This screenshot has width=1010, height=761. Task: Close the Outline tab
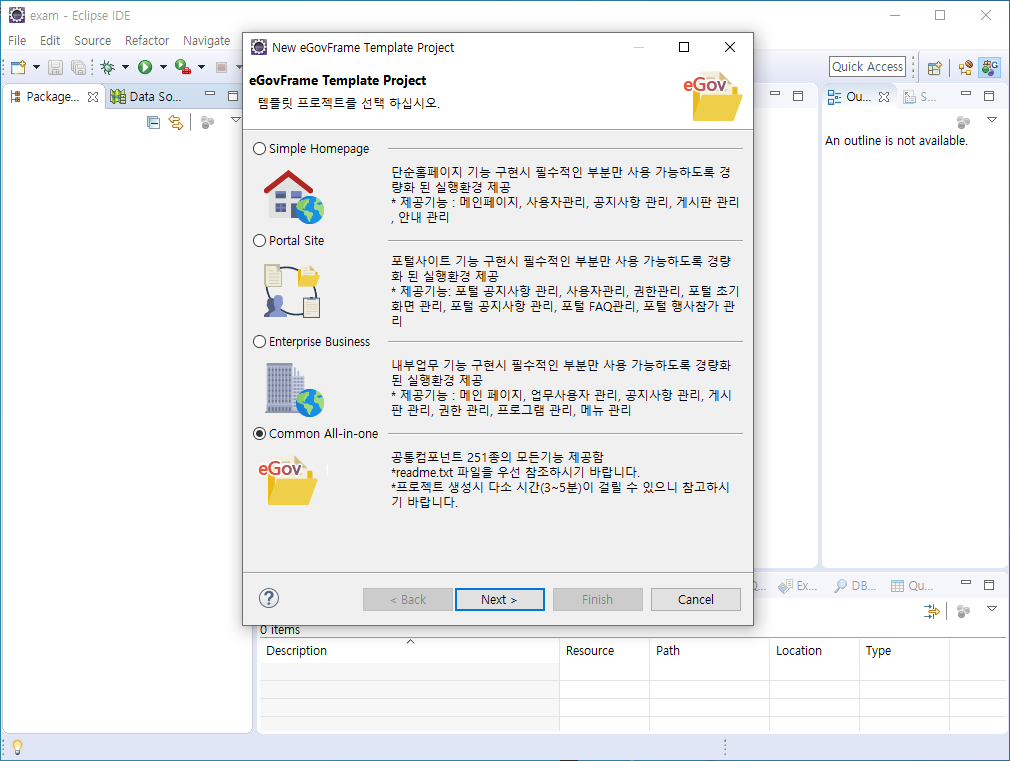point(884,97)
